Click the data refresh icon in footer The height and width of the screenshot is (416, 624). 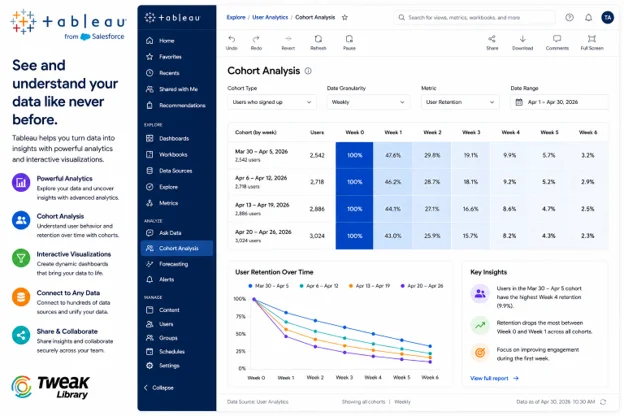click(x=603, y=402)
